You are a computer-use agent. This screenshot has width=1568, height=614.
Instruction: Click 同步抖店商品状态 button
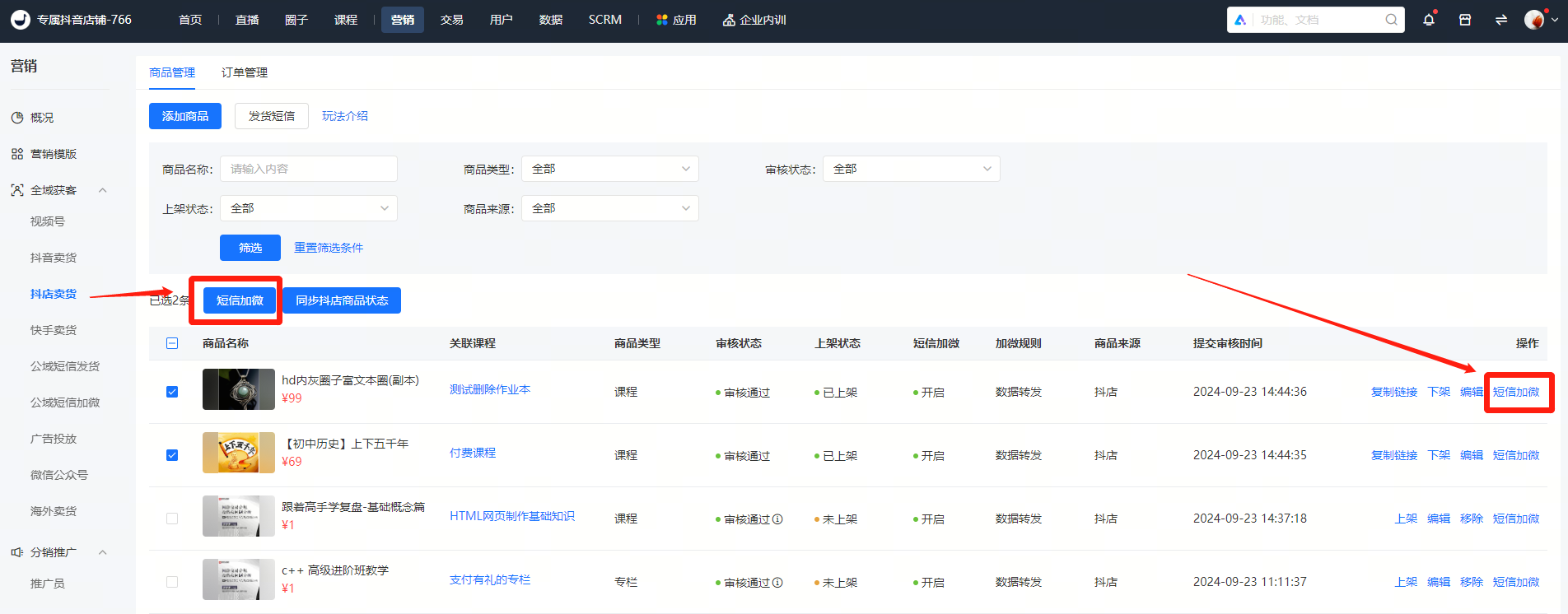click(342, 300)
